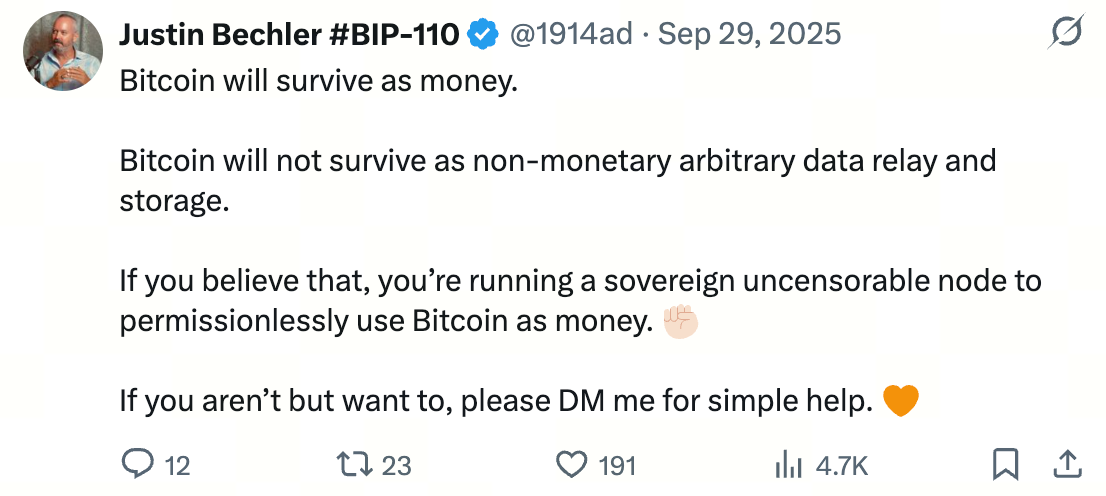This screenshot has width=1106, height=496.
Task: Click the raised fist emoji
Action: point(681,322)
